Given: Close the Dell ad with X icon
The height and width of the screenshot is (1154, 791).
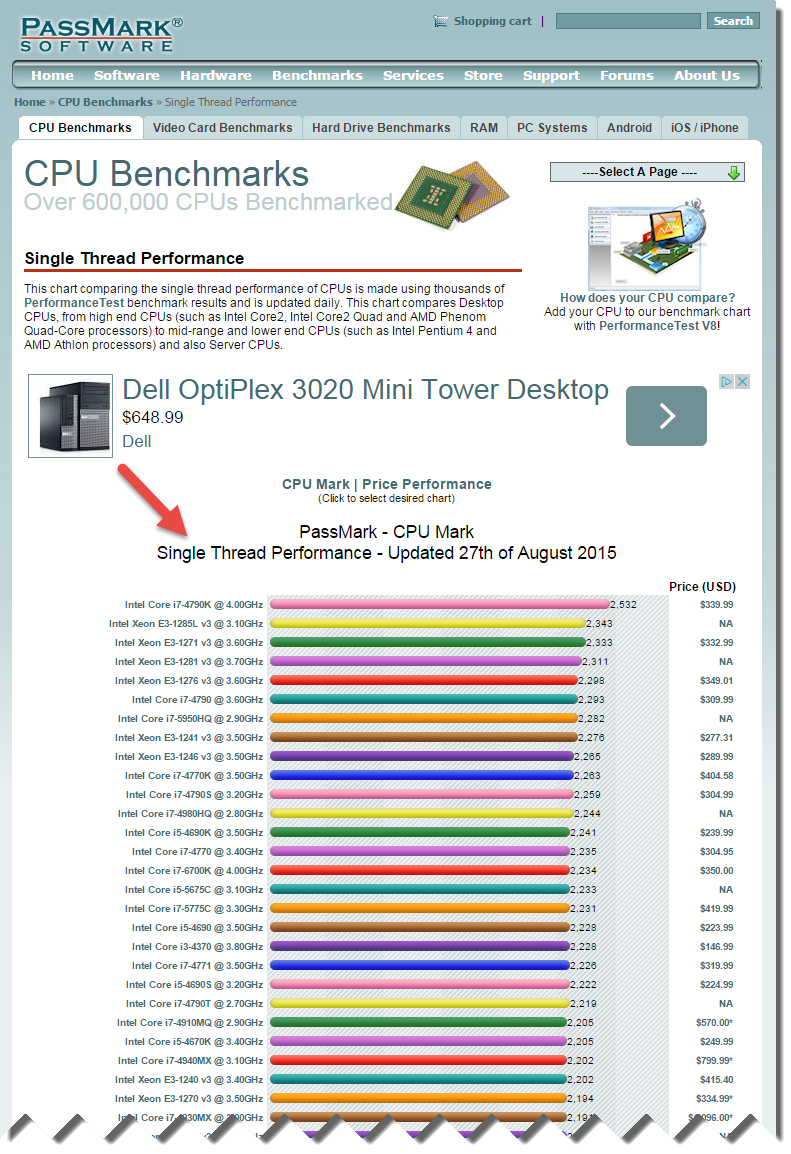Looking at the screenshot, I should (742, 381).
